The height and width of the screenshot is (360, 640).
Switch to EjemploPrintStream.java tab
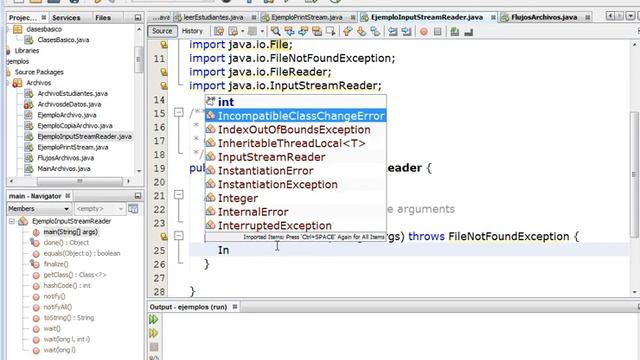307,17
